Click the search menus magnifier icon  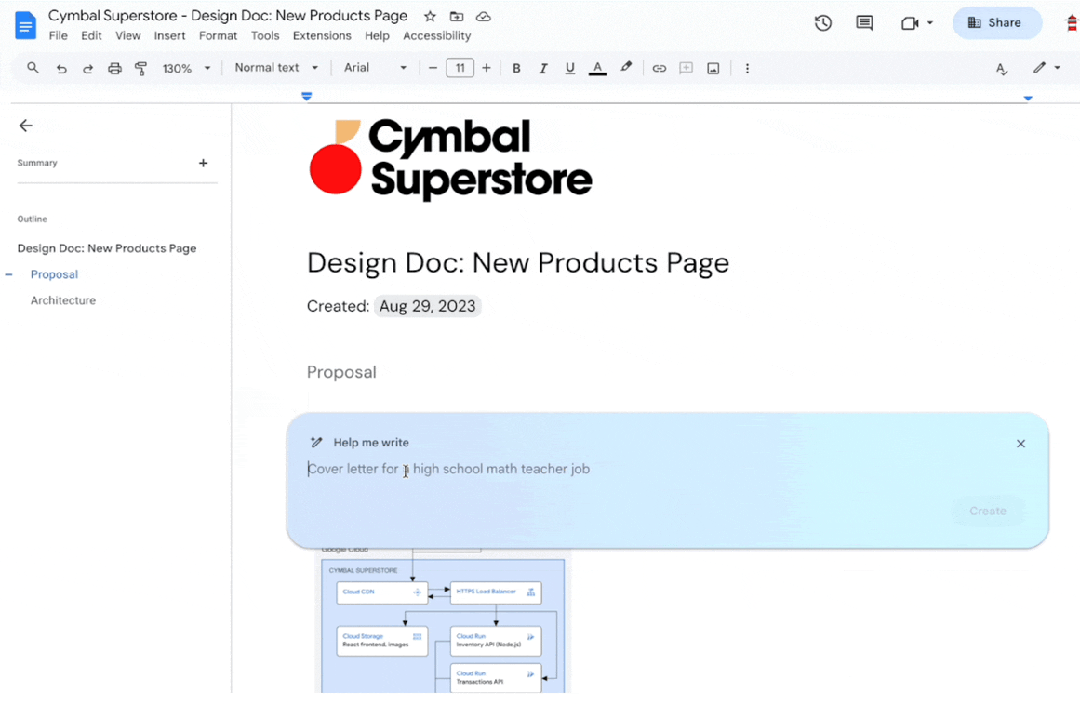coord(32,67)
